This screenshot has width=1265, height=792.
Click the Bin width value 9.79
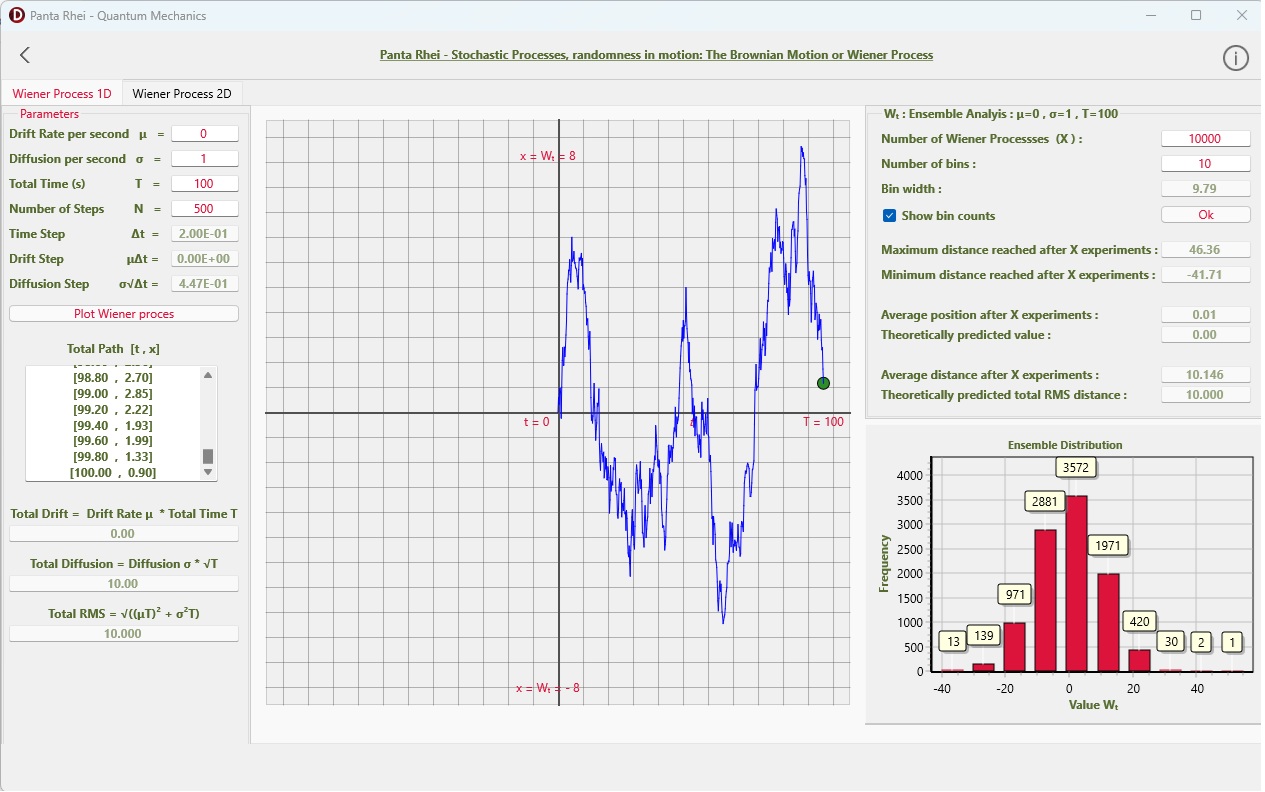click(1205, 189)
